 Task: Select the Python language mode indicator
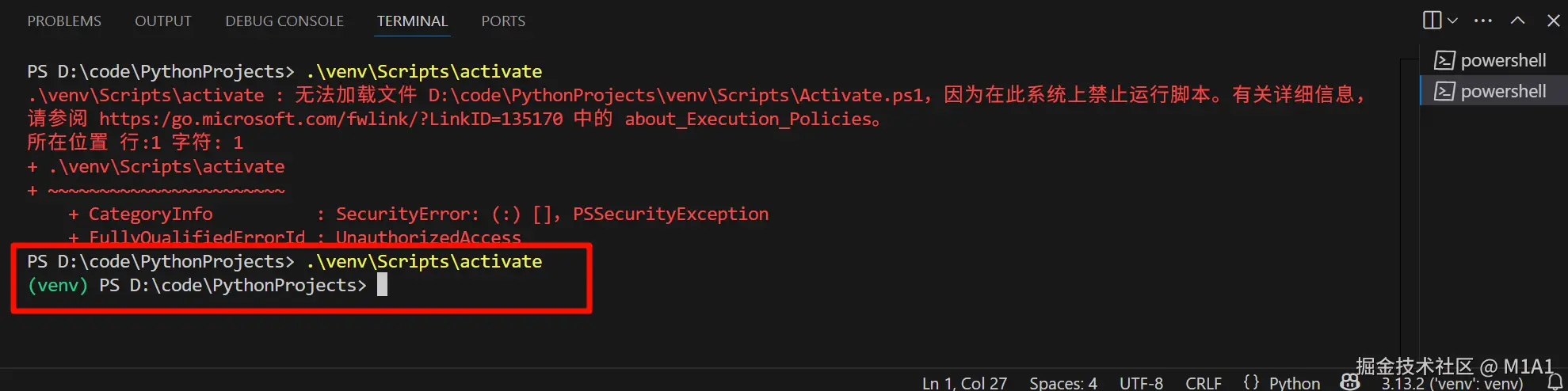coord(1294,383)
